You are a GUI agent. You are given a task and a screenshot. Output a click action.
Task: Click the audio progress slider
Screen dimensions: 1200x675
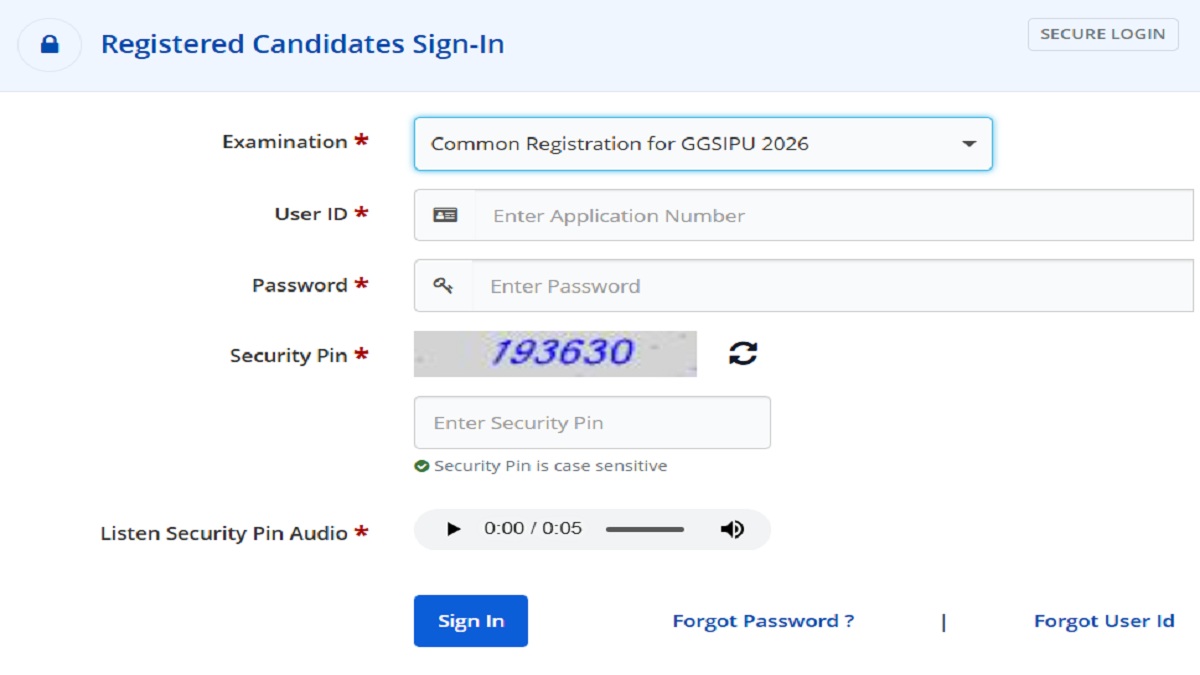pyautogui.click(x=645, y=529)
